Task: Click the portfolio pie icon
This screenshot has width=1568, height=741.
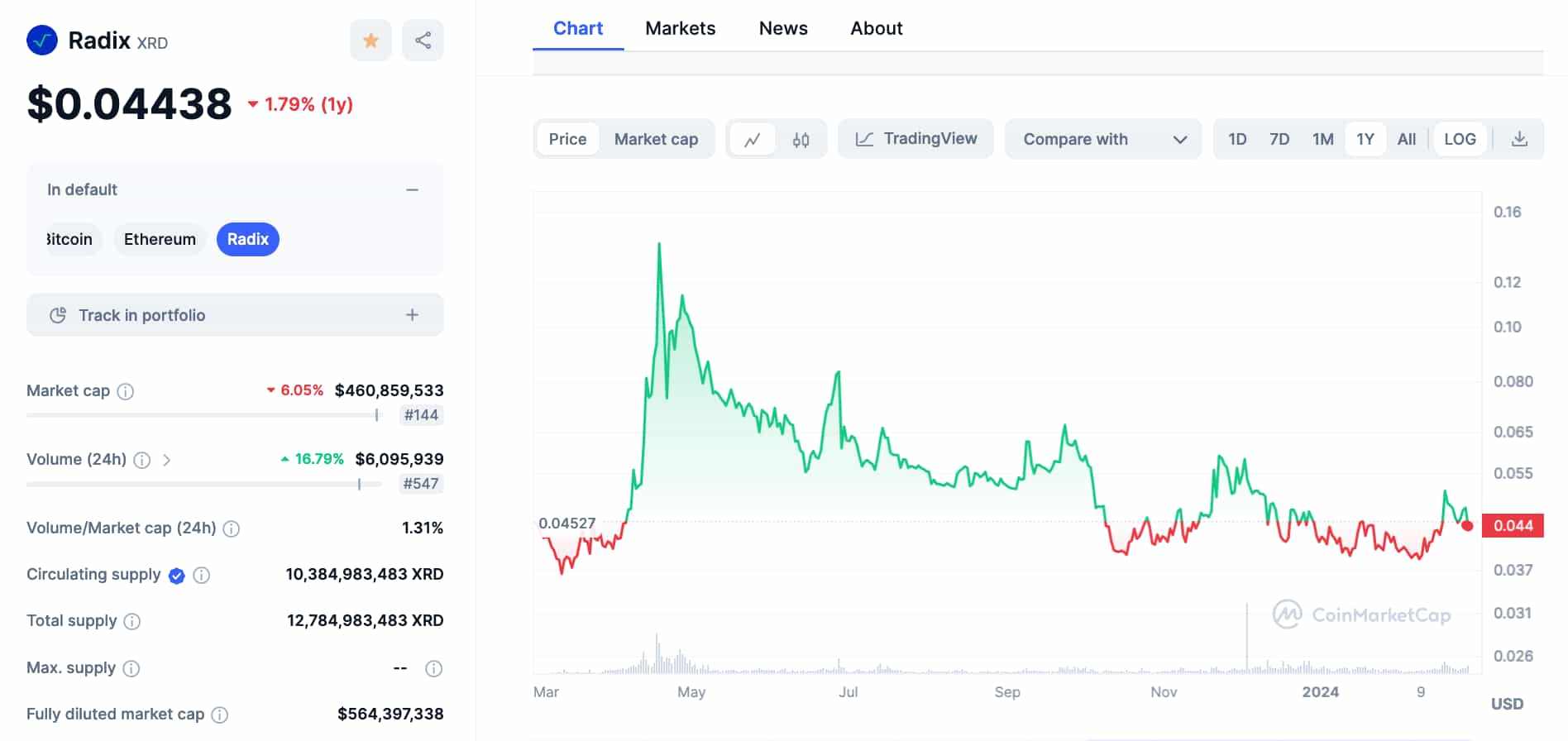Action: coord(58,315)
